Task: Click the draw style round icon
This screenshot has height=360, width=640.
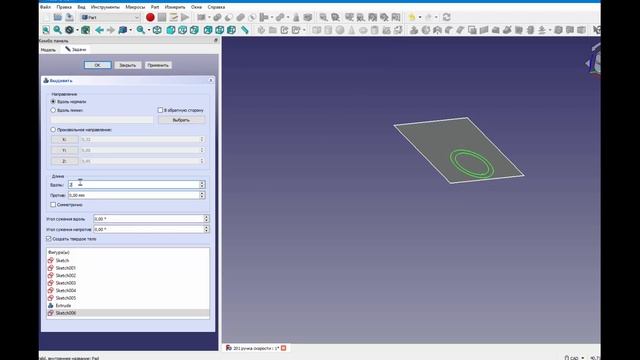Action: pos(69,30)
